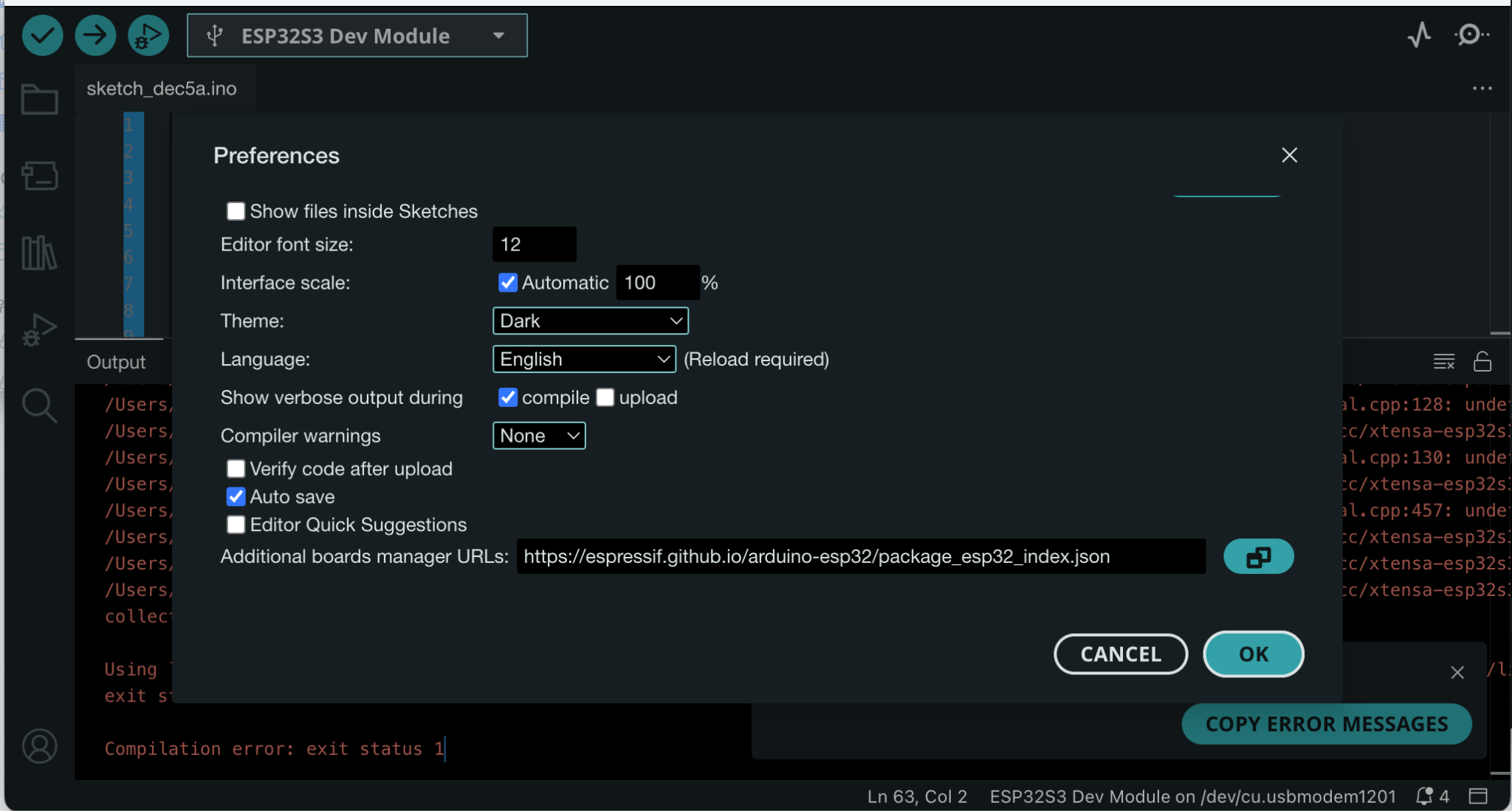The image size is (1512, 811).
Task: Expand the Compiler warnings dropdown
Action: [538, 436]
